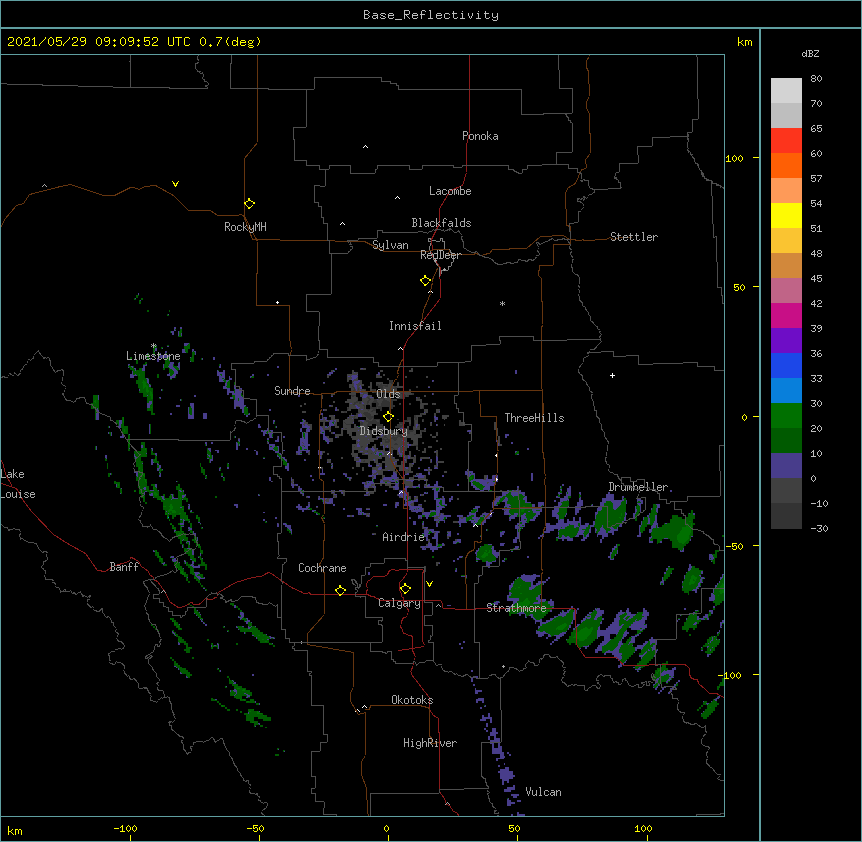
Task: Click the yellow diamond marker above RockyMH
Action: (x=249, y=204)
